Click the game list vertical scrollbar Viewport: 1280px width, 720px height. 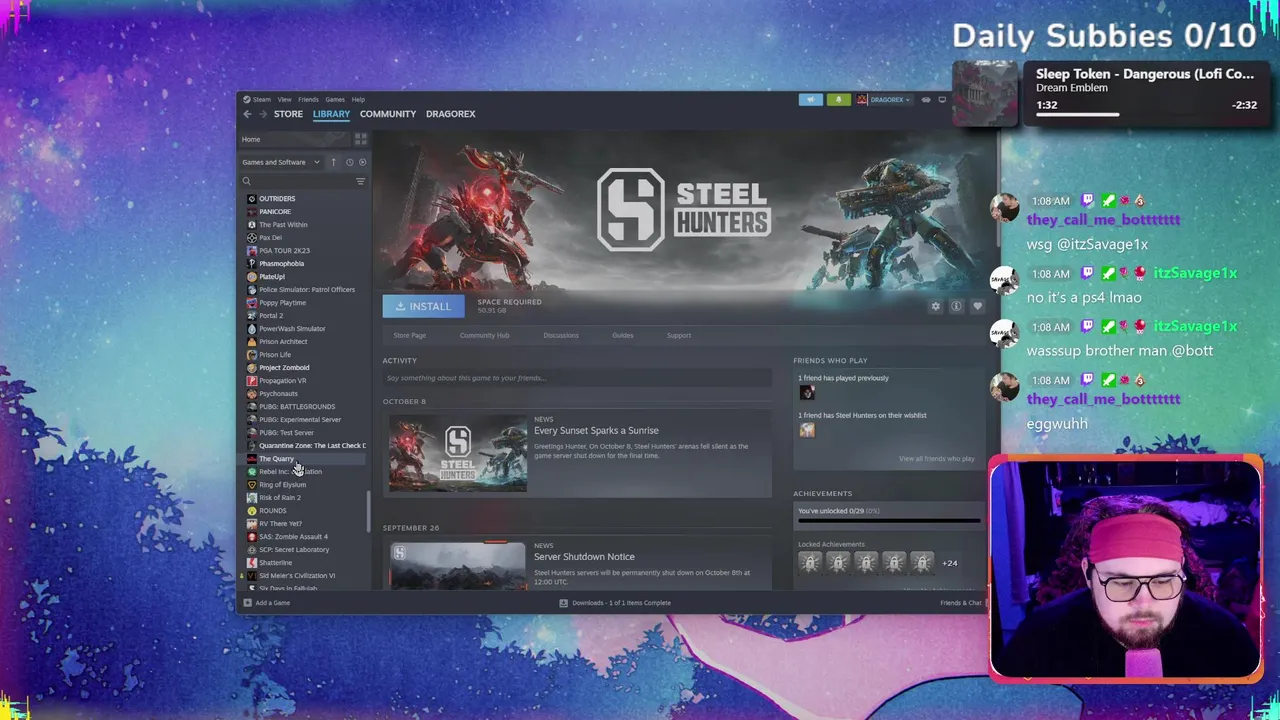[x=369, y=512]
